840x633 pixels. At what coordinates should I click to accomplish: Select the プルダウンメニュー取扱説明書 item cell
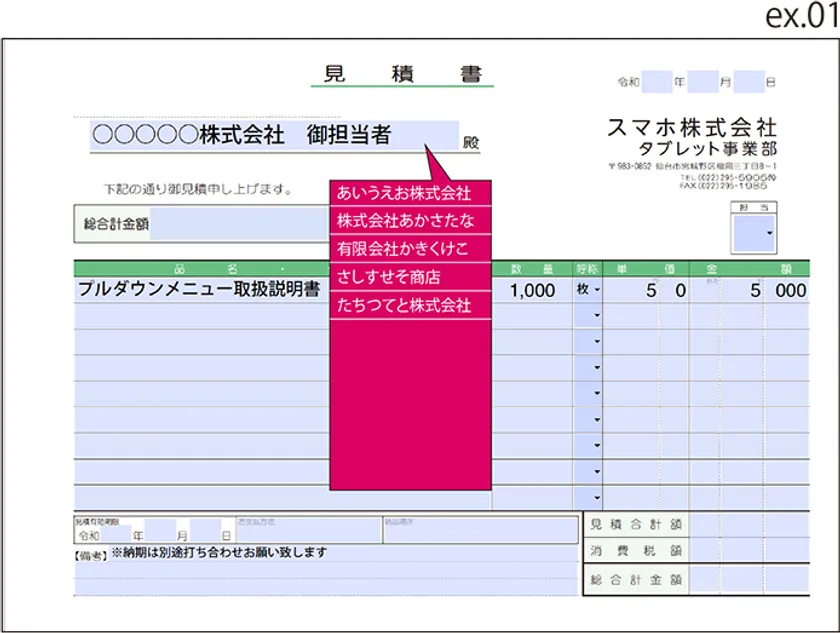pyautogui.click(x=201, y=290)
